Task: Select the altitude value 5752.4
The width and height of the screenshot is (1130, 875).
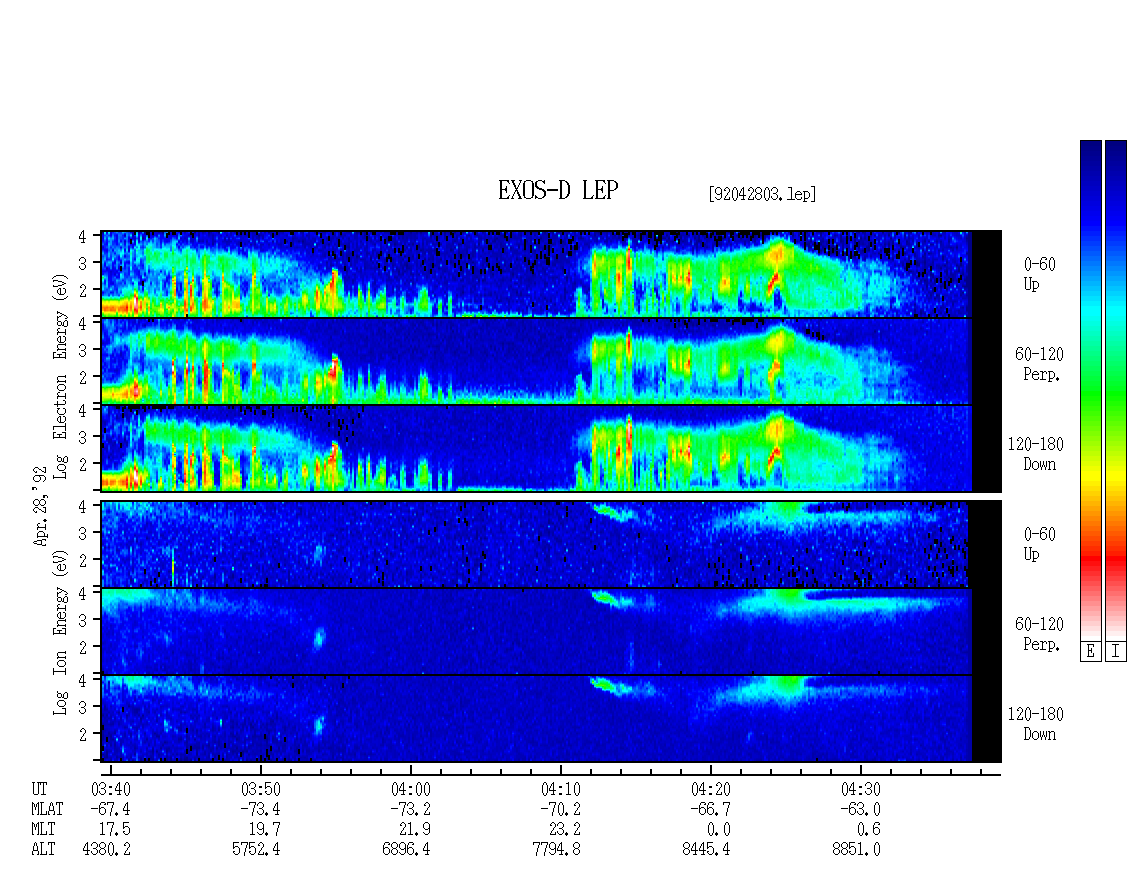Action: tap(257, 850)
